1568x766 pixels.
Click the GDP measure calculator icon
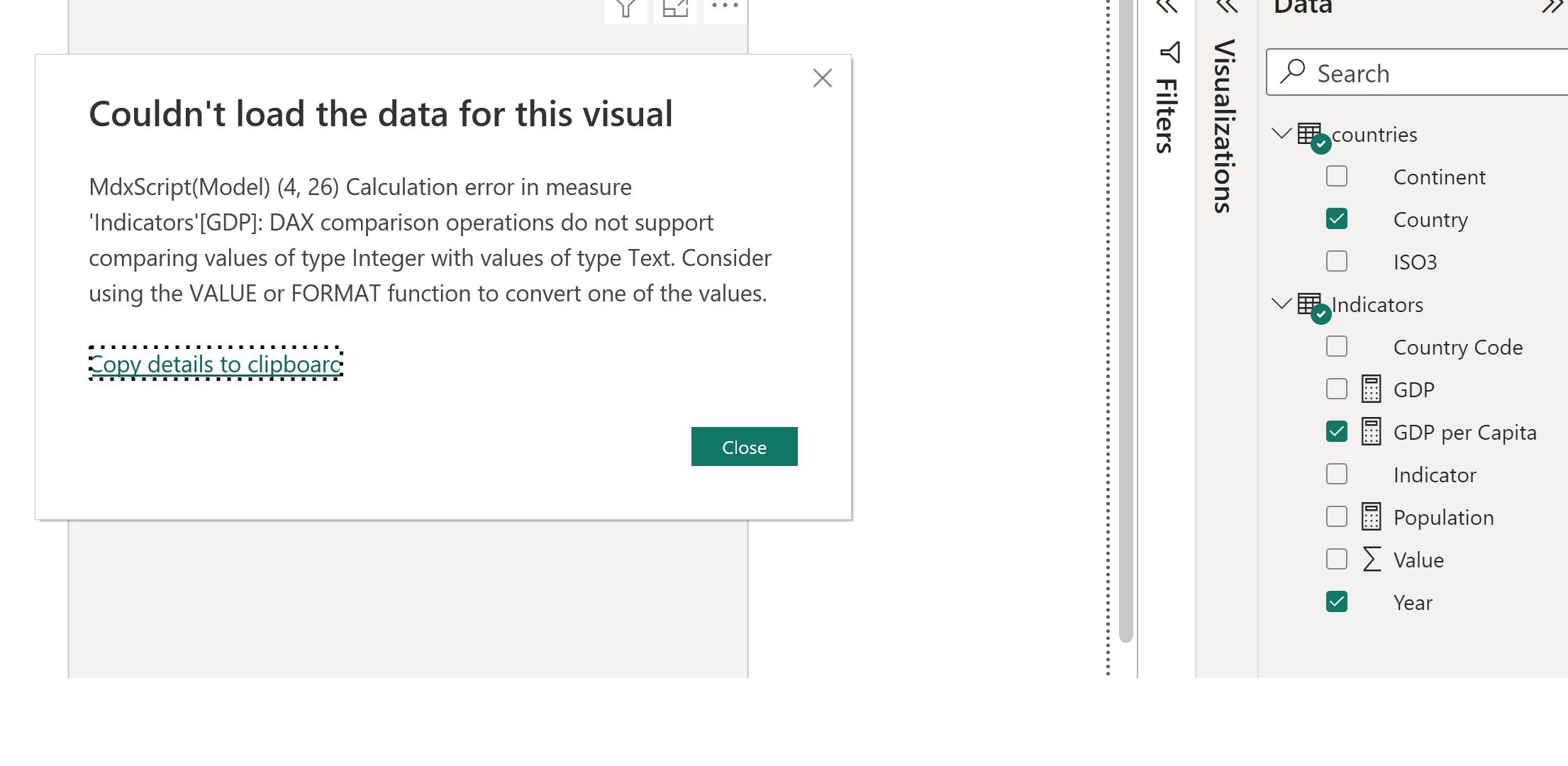1371,389
